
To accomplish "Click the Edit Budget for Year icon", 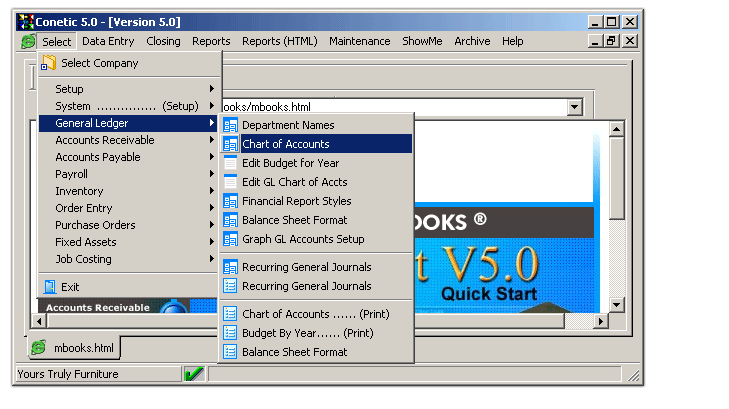I will click(231, 163).
